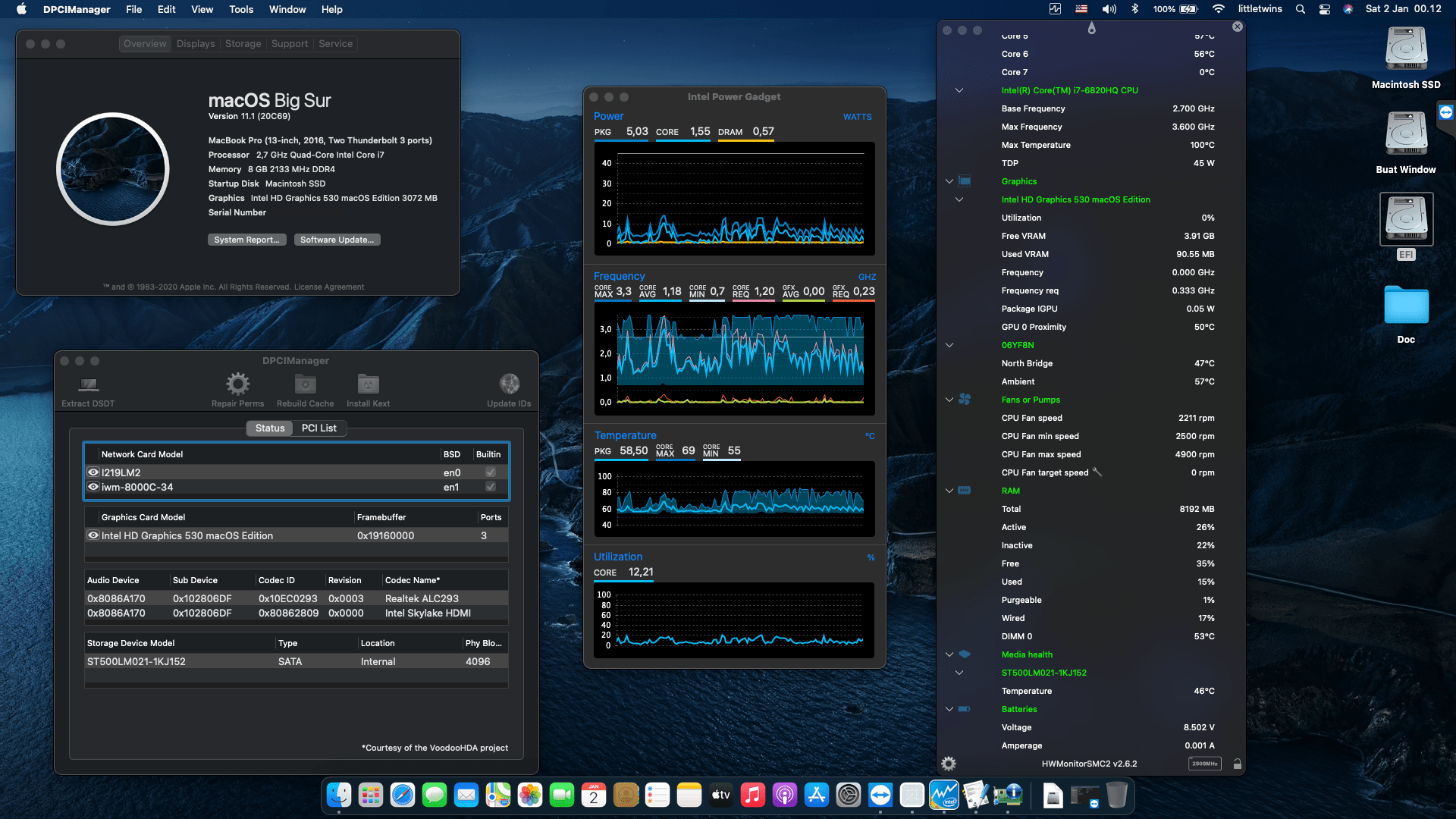The height and width of the screenshot is (819, 1456).
Task: Click the macOS Big Sur logo image
Action: point(113,169)
